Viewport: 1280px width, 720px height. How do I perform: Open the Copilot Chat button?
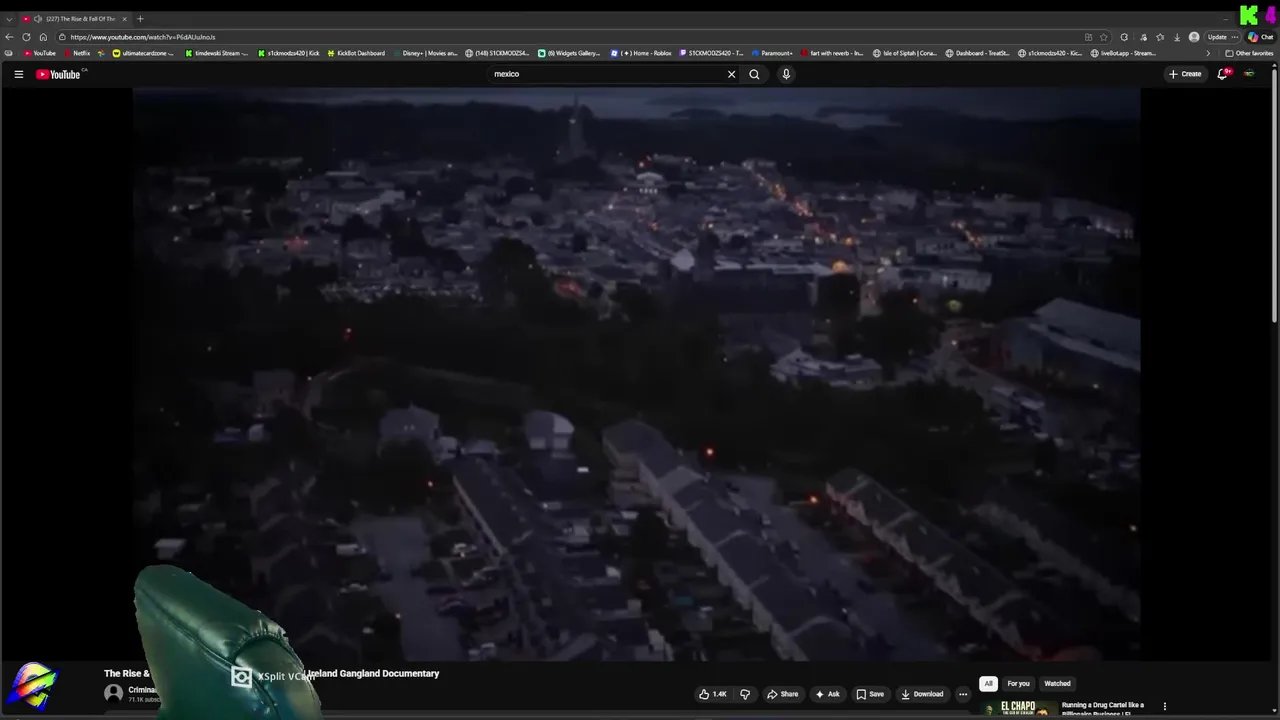pos(1260,37)
